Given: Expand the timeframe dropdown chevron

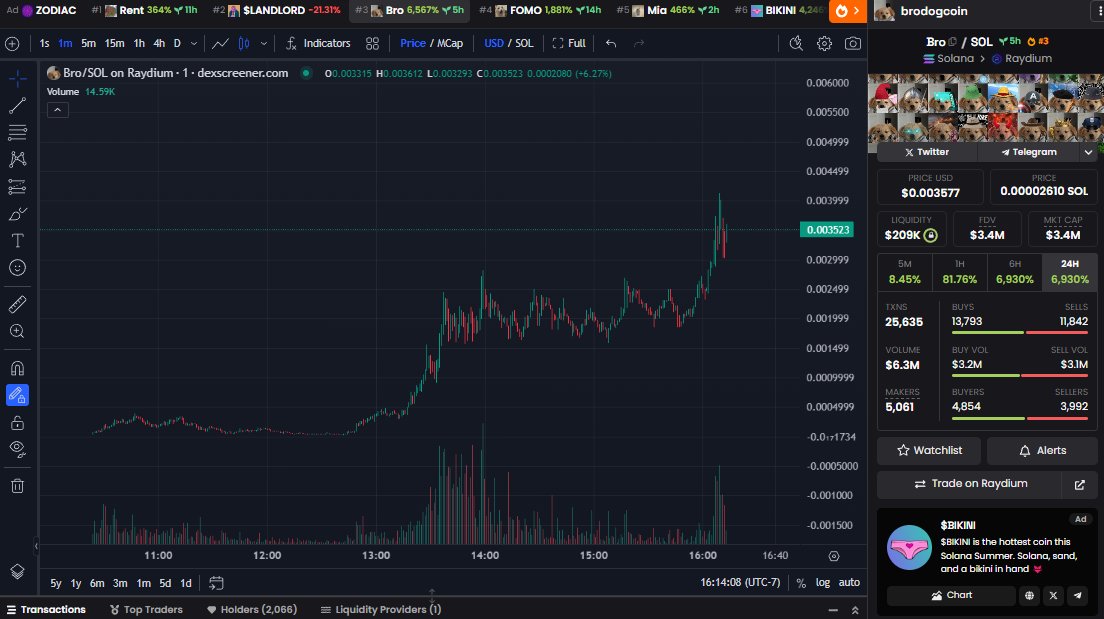Looking at the screenshot, I should point(194,44).
